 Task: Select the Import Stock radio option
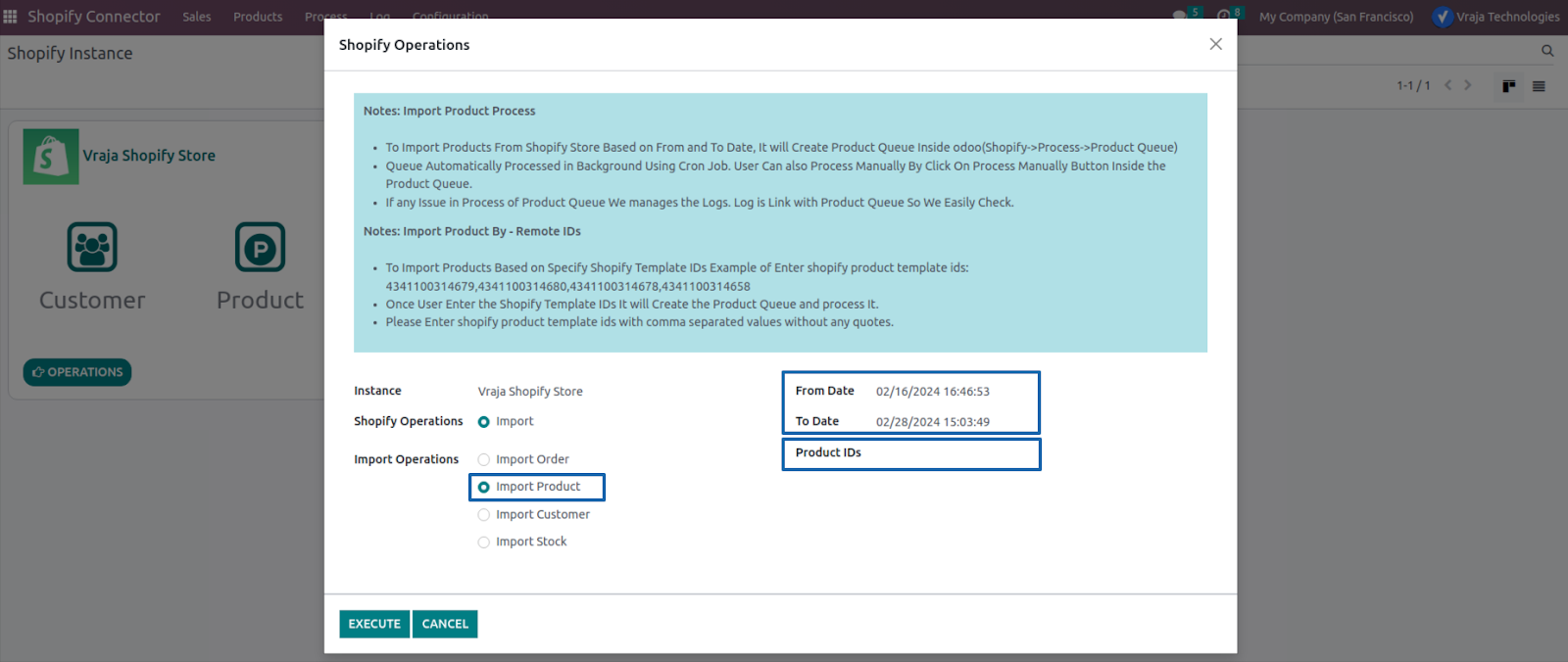tap(484, 543)
